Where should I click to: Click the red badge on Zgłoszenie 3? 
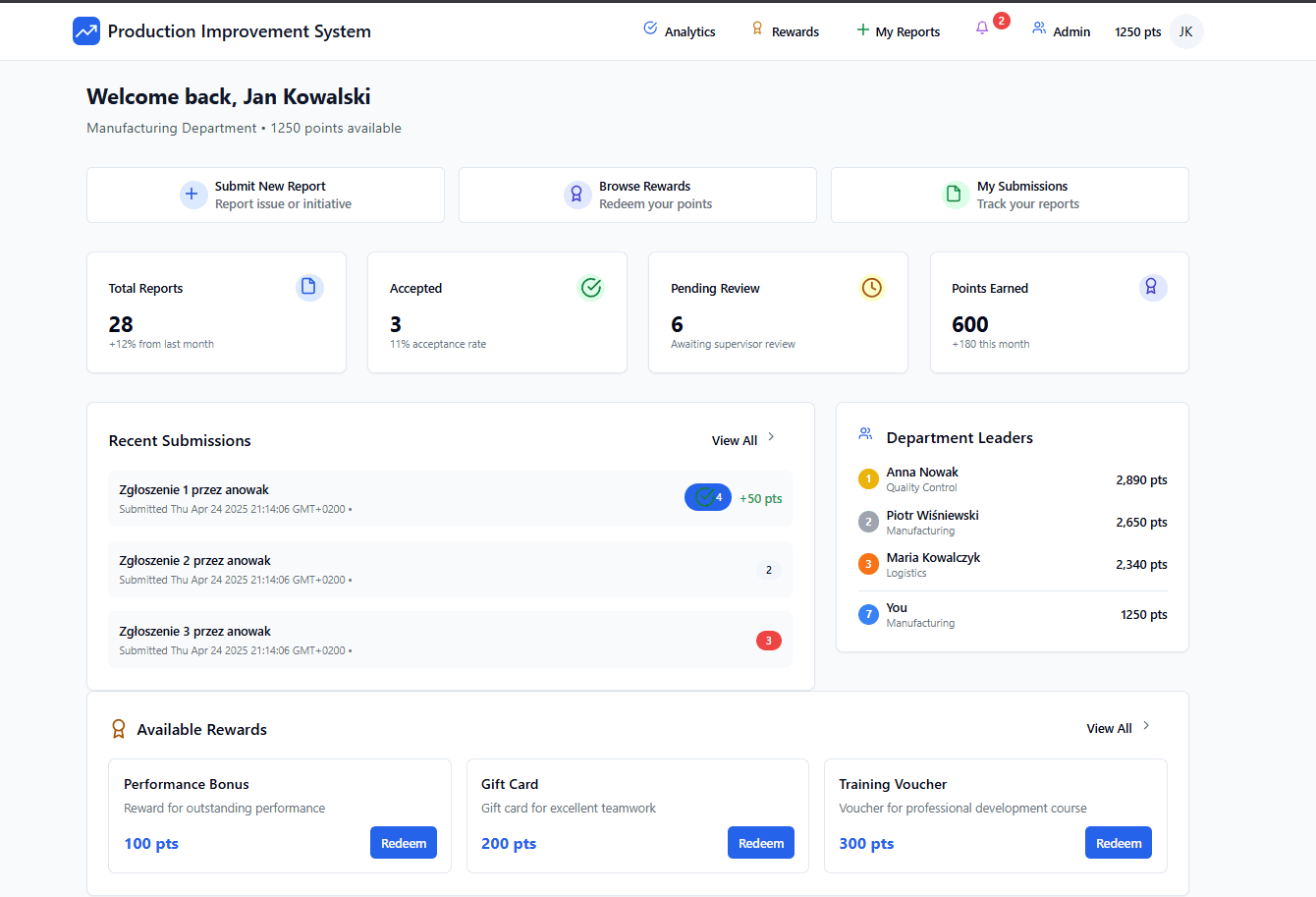[x=768, y=641]
